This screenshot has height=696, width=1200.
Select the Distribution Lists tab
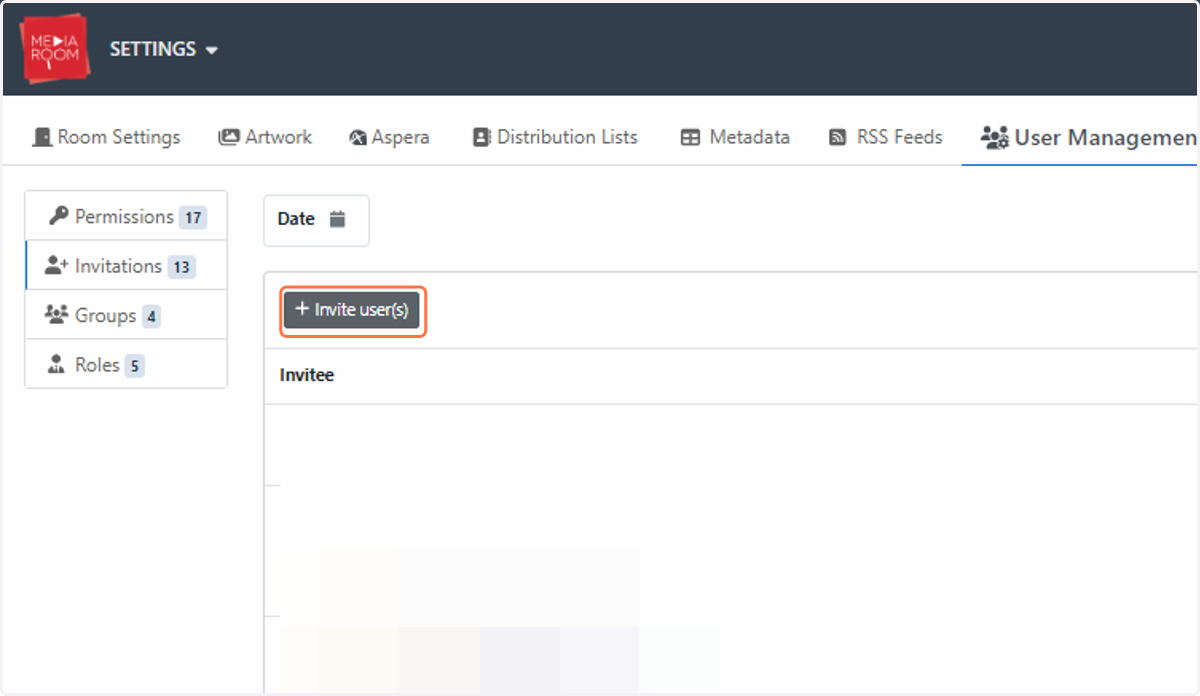click(555, 137)
